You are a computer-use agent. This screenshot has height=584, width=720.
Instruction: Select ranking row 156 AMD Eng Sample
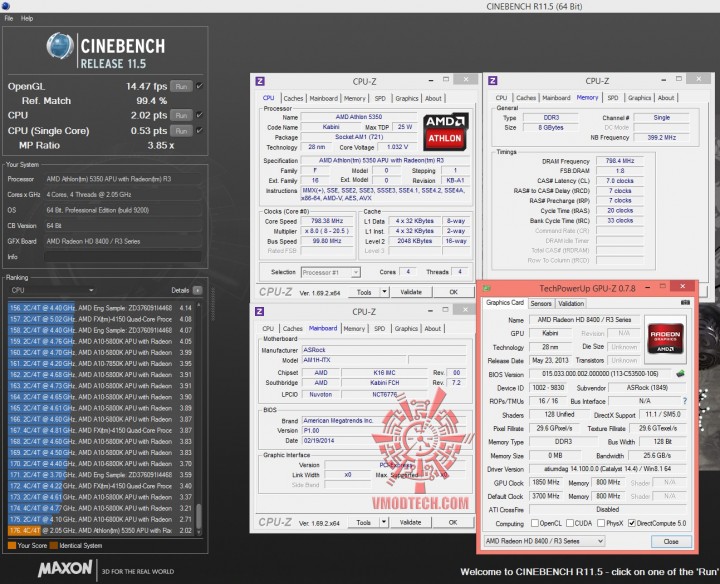[x=101, y=308]
